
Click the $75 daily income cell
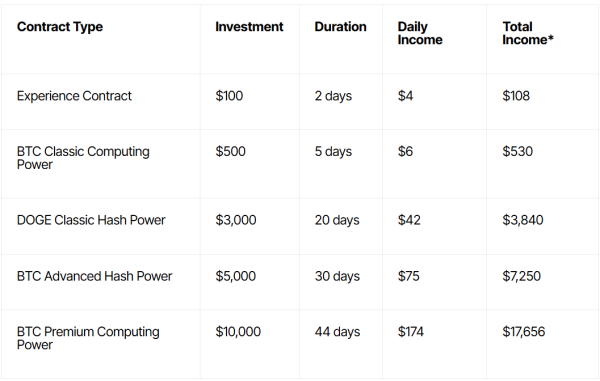(x=409, y=276)
